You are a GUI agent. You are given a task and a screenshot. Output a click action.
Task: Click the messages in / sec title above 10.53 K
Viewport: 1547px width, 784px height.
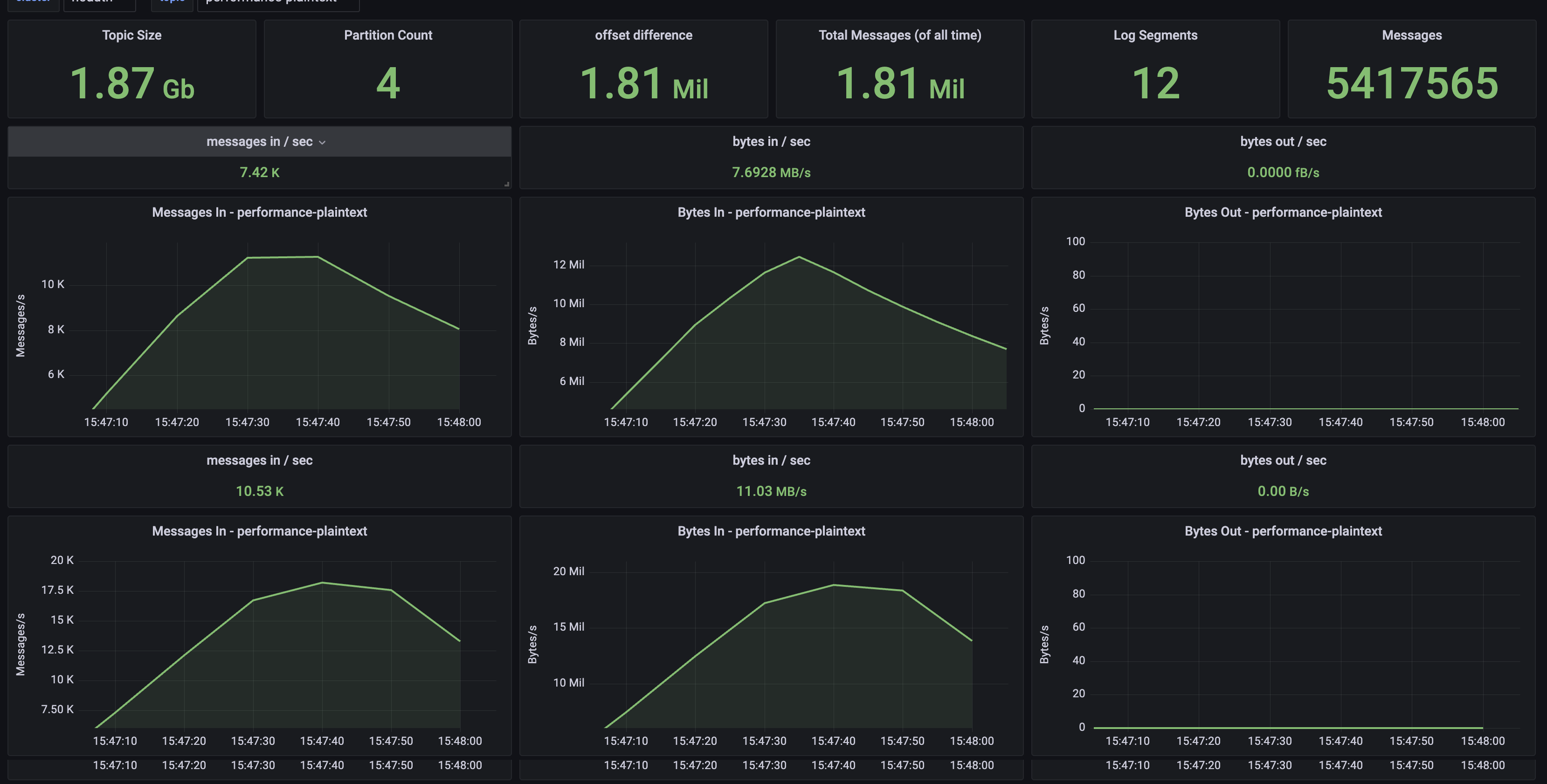(x=259, y=461)
